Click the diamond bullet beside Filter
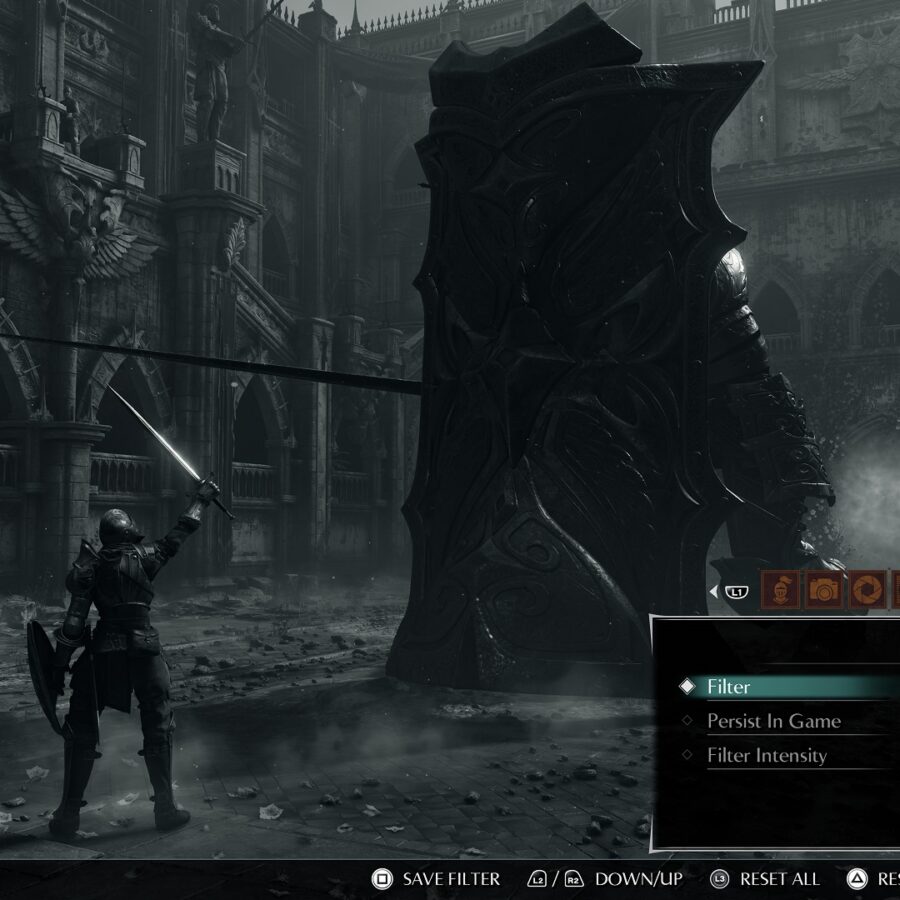Image resolution: width=900 pixels, height=900 pixels. click(x=687, y=686)
